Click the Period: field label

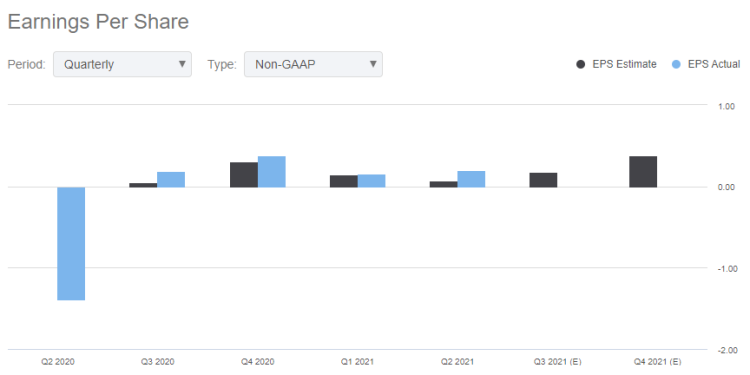point(26,65)
